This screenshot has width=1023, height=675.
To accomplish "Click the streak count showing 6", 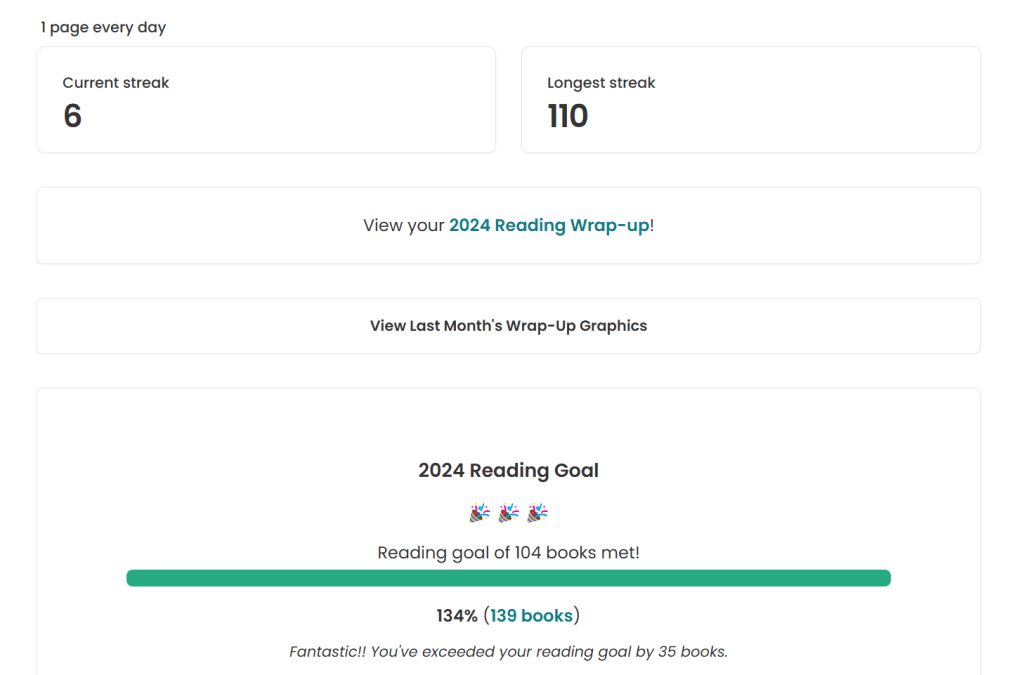I will coord(72,116).
